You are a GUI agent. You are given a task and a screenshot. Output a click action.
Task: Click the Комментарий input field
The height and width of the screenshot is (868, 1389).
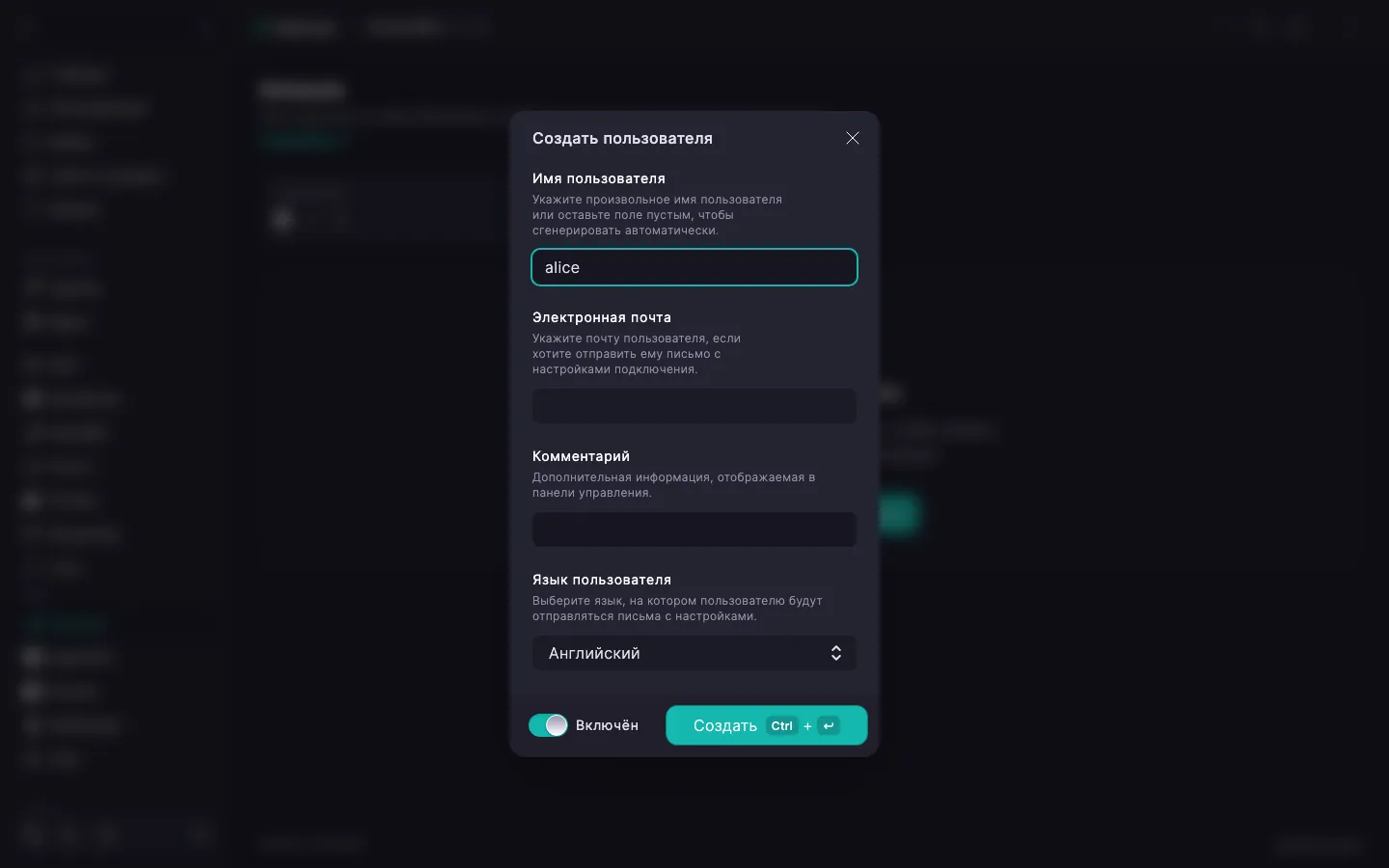tap(694, 529)
